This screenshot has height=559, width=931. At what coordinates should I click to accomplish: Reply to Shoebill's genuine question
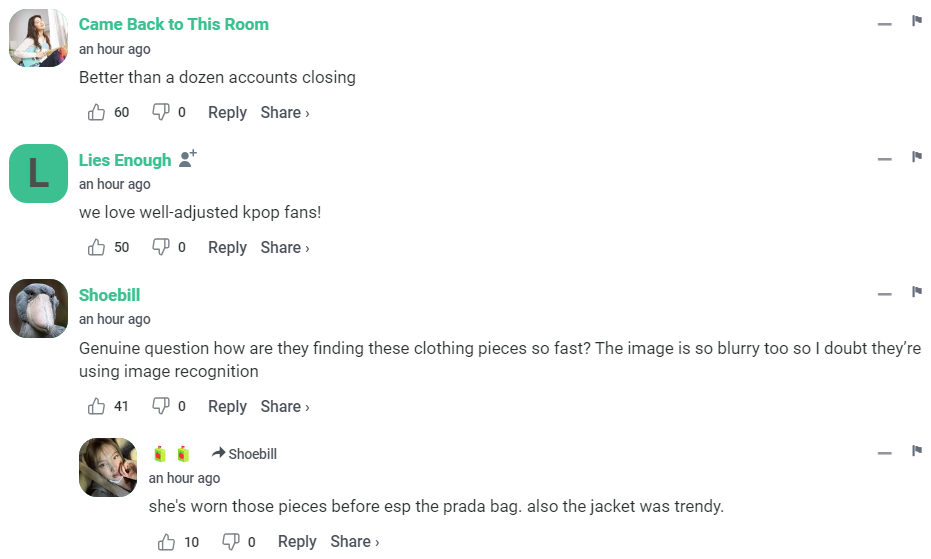pyautogui.click(x=227, y=406)
